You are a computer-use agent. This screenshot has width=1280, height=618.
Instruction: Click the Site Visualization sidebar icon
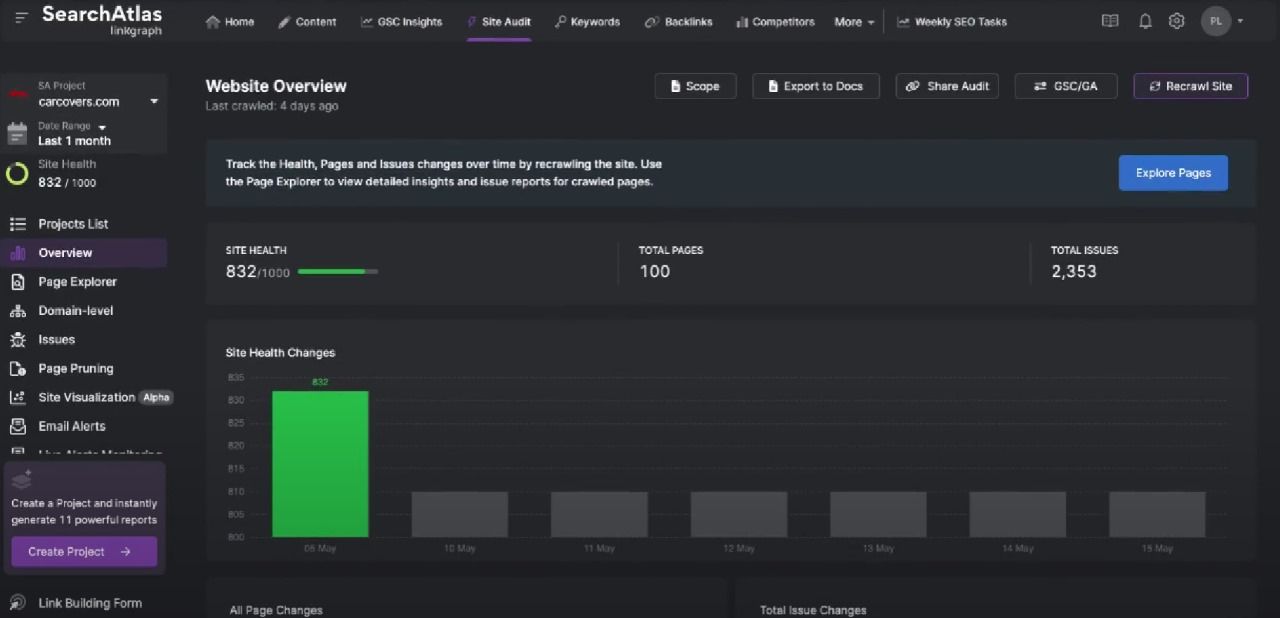point(17,398)
